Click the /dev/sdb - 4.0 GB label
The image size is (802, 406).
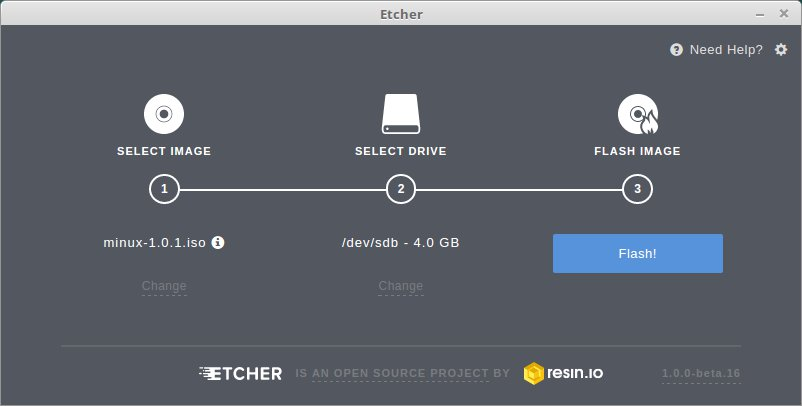[x=400, y=242]
